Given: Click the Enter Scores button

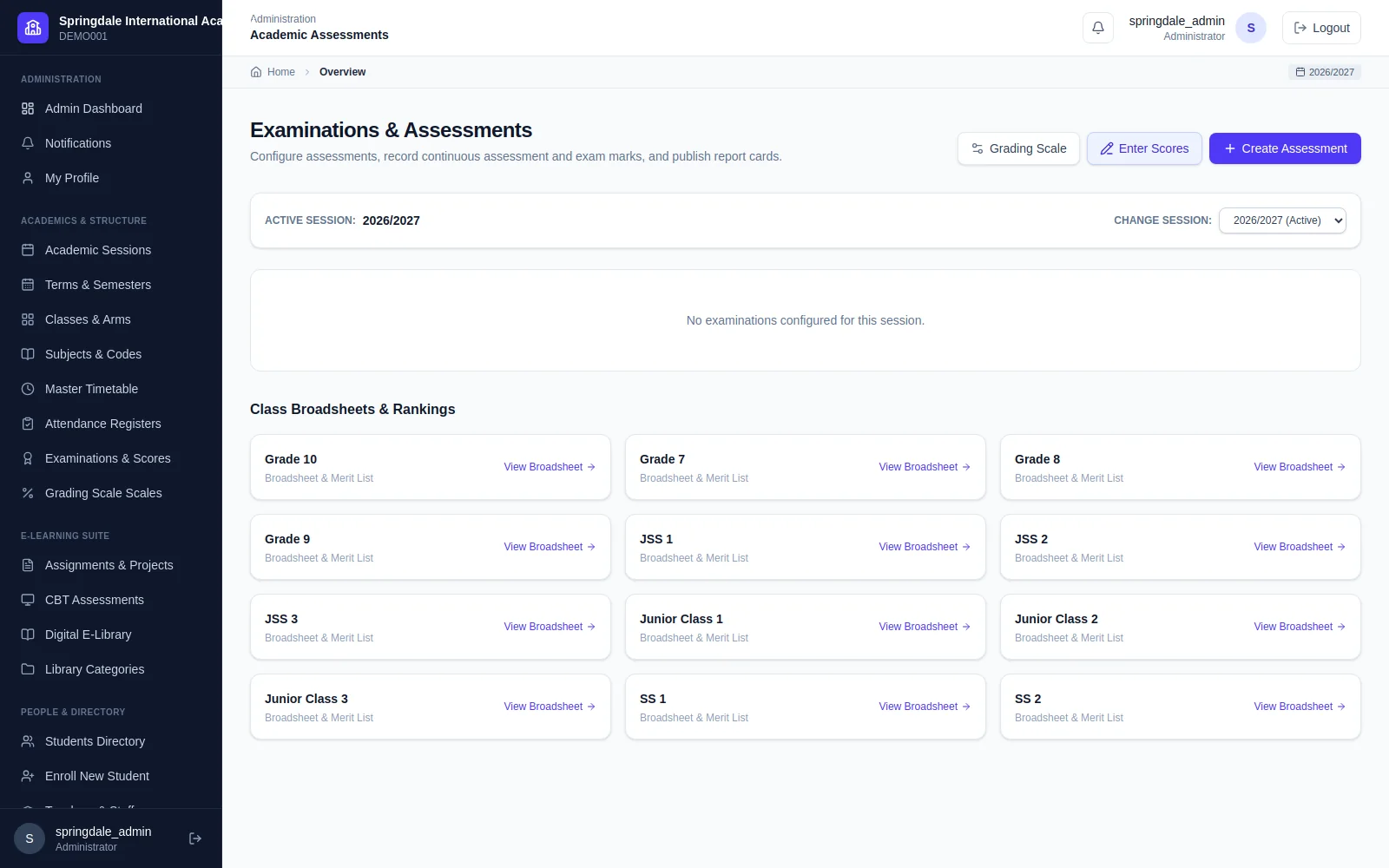Looking at the screenshot, I should [1144, 148].
